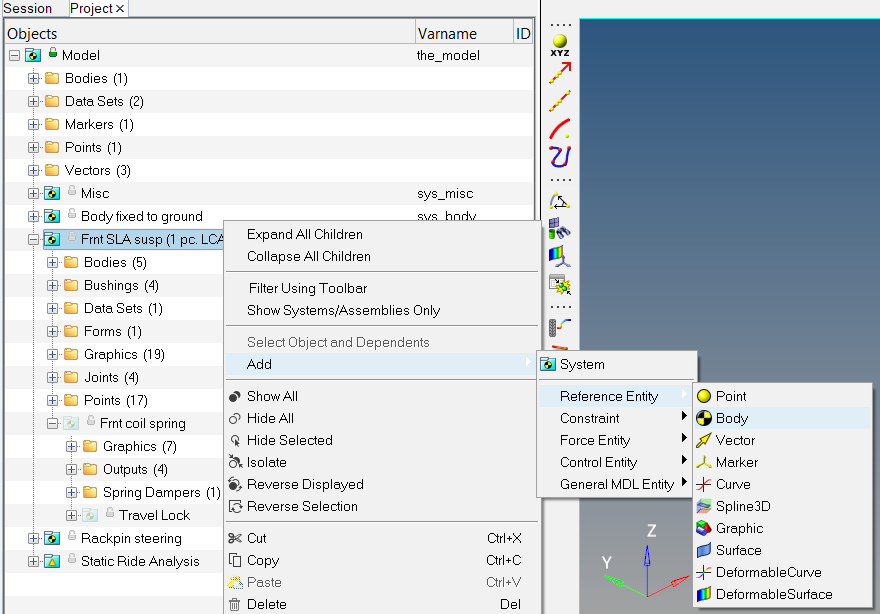Select the blue U-shaped spline toolbar icon
Screen dimensions: 880x614
coord(560,157)
